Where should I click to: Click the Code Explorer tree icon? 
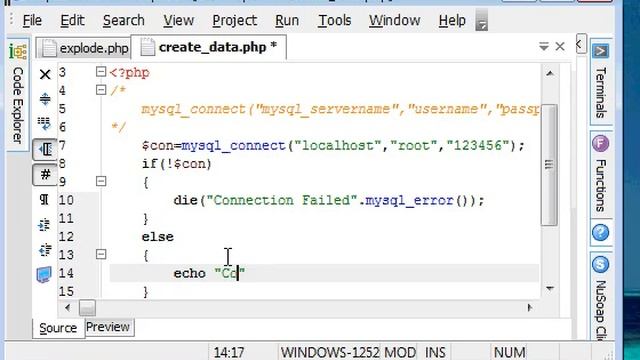[x=18, y=51]
